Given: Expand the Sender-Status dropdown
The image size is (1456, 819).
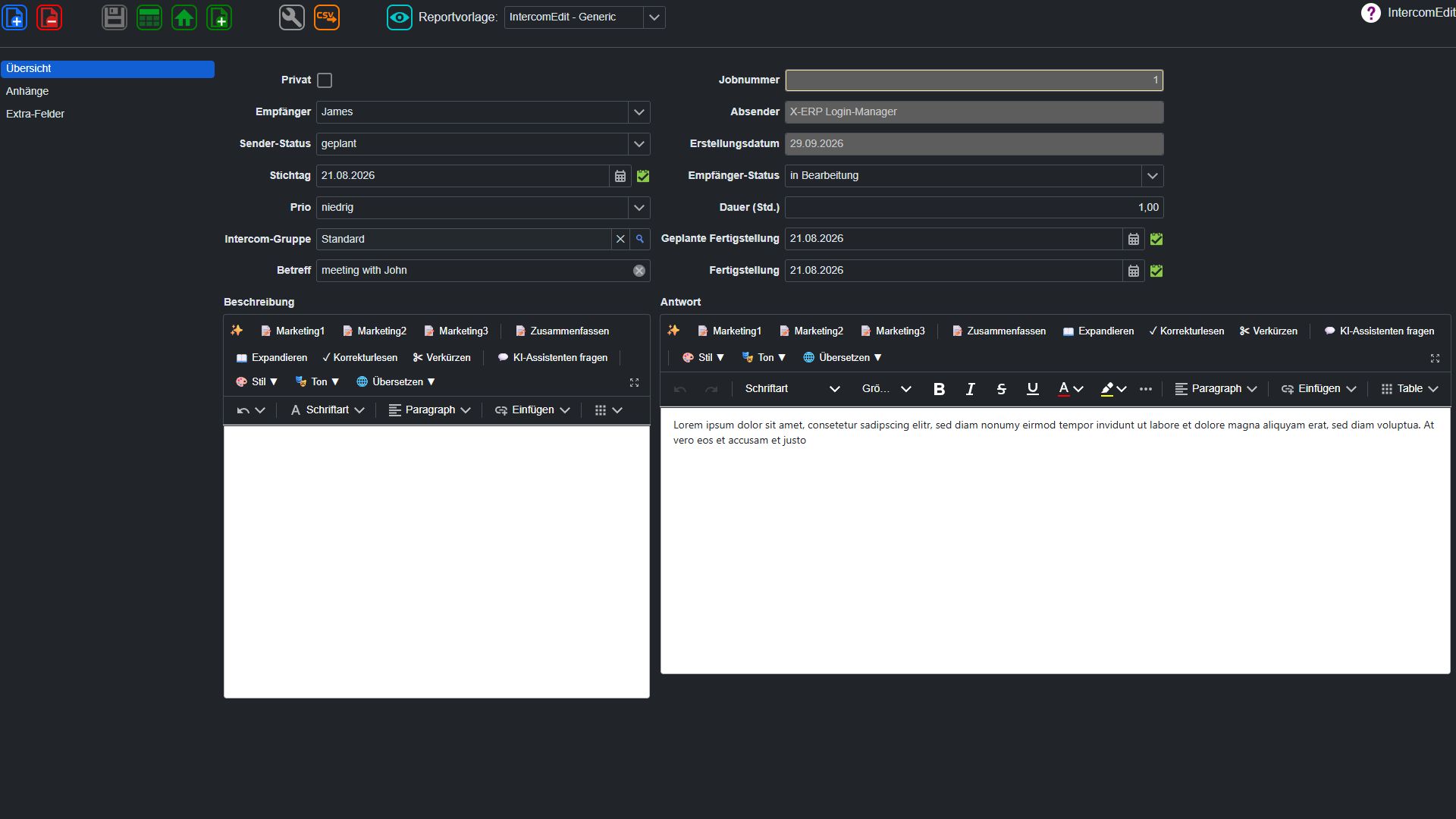Looking at the screenshot, I should [x=639, y=144].
